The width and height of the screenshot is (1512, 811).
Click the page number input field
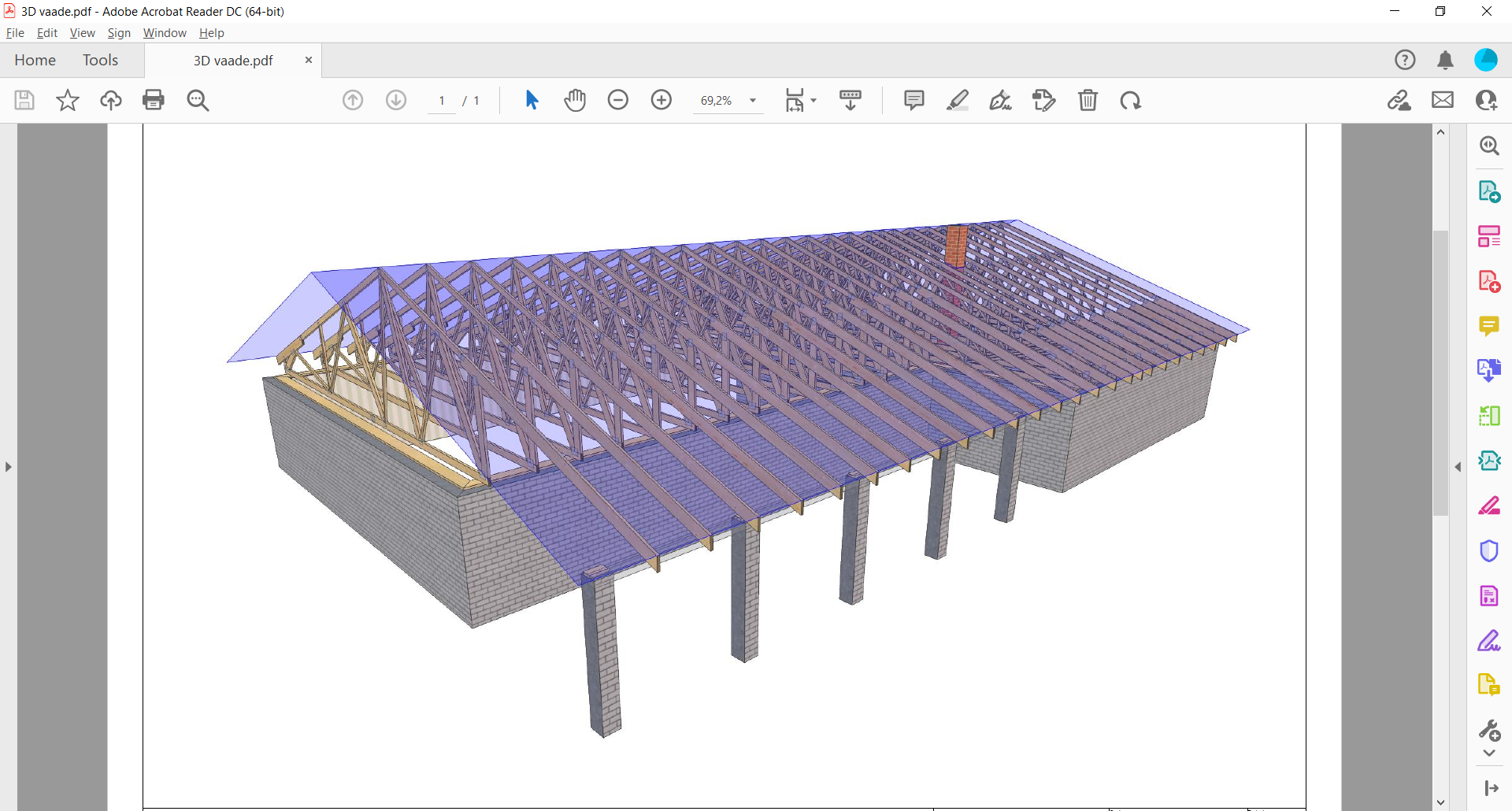click(442, 101)
